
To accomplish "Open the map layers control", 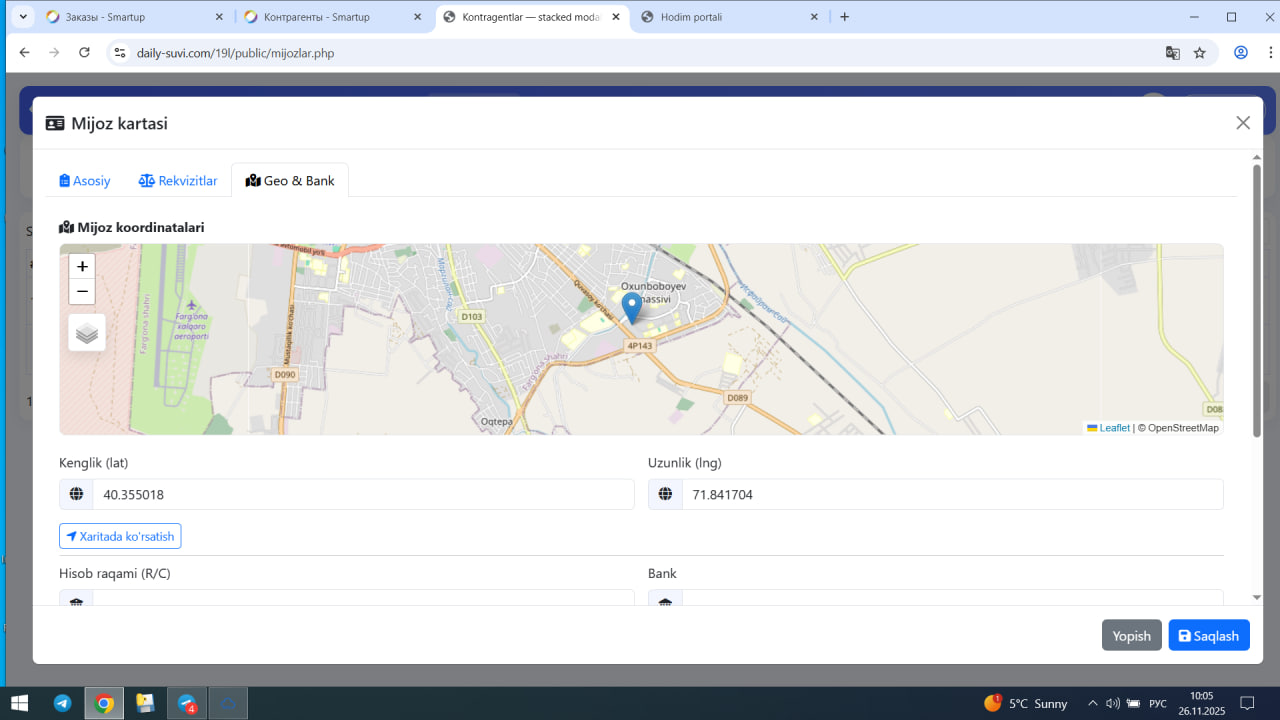I will click(87, 333).
